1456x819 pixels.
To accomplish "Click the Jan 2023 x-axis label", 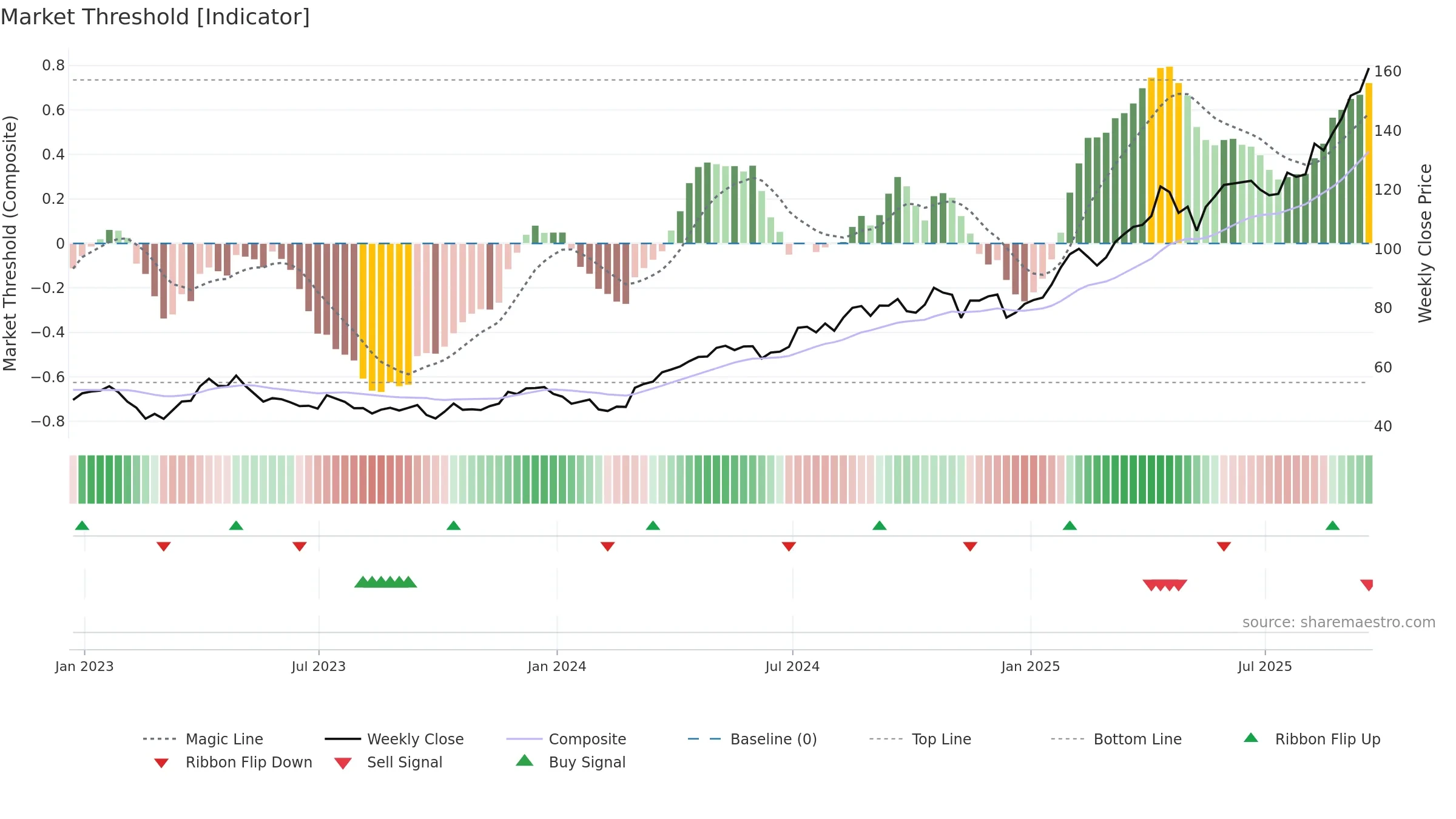I will point(84,666).
